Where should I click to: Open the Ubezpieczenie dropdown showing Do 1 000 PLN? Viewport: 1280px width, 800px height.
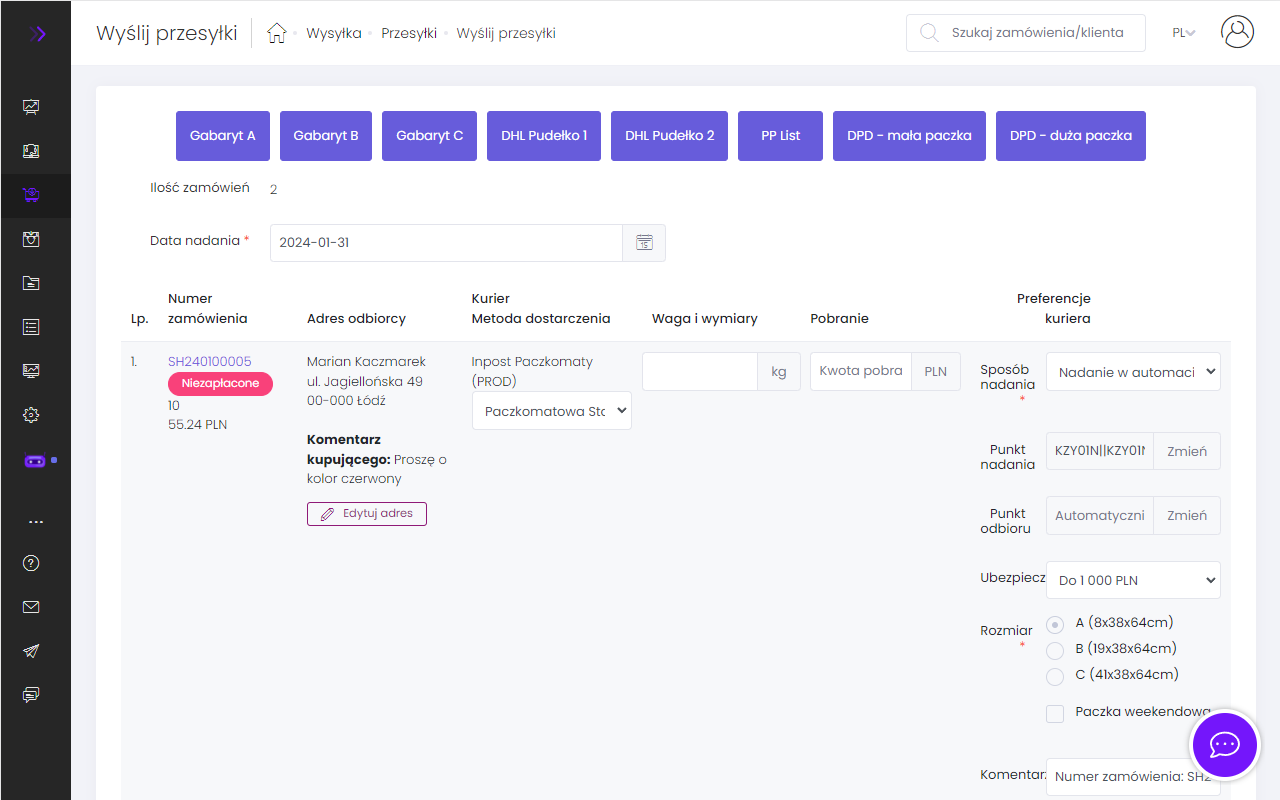pyautogui.click(x=1133, y=579)
